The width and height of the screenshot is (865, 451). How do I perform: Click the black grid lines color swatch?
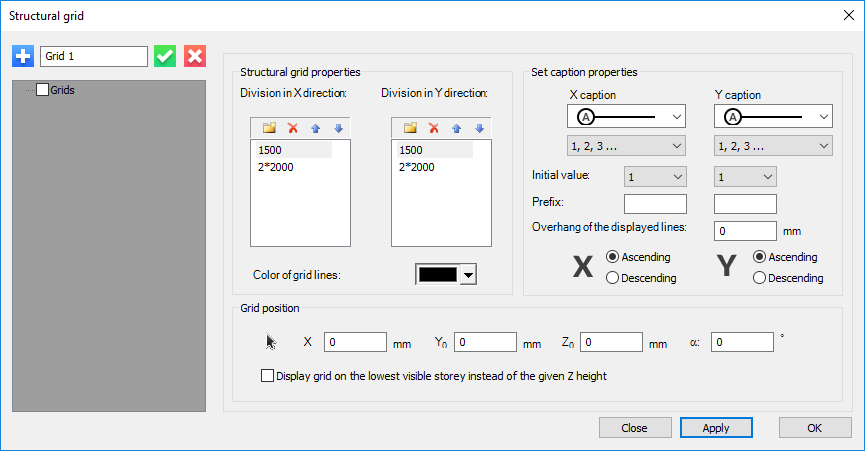click(438, 275)
